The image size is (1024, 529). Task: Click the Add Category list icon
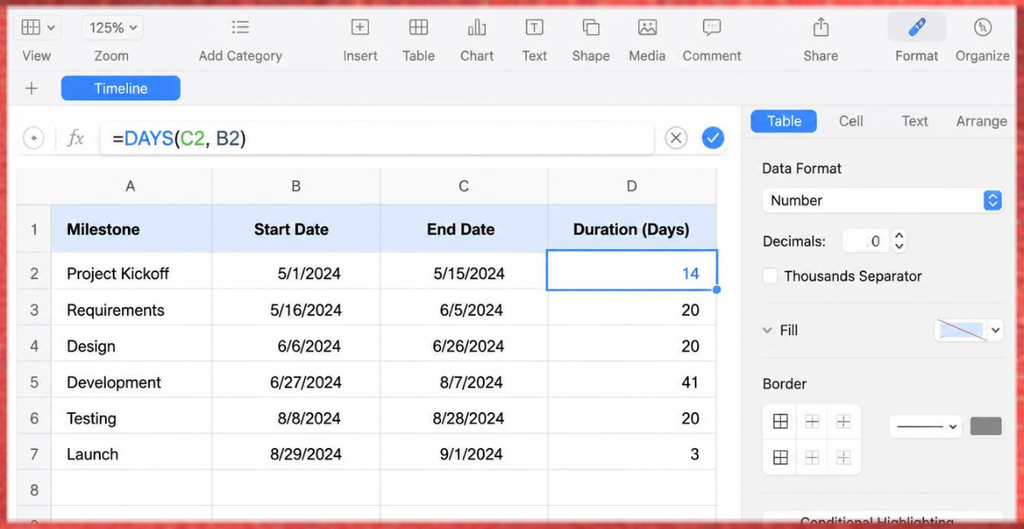[x=240, y=27]
